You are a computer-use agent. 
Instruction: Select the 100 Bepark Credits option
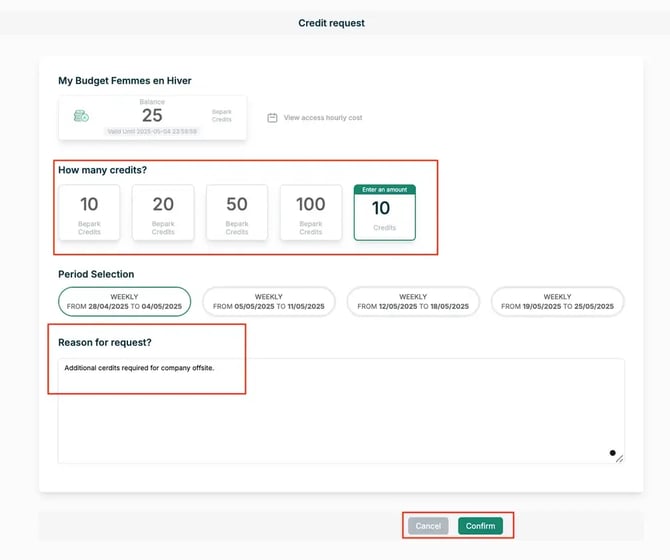pos(311,212)
